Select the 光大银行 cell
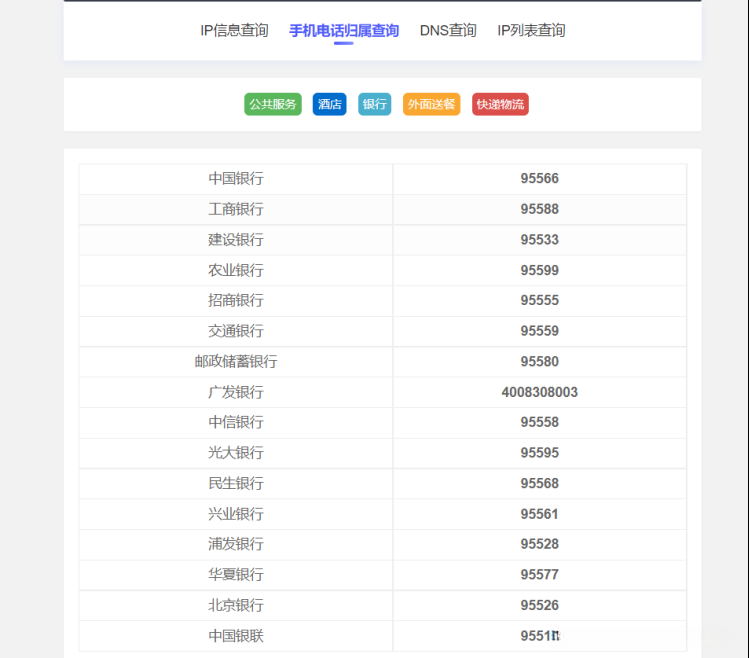Viewport: 749px width, 658px height. coord(236,453)
